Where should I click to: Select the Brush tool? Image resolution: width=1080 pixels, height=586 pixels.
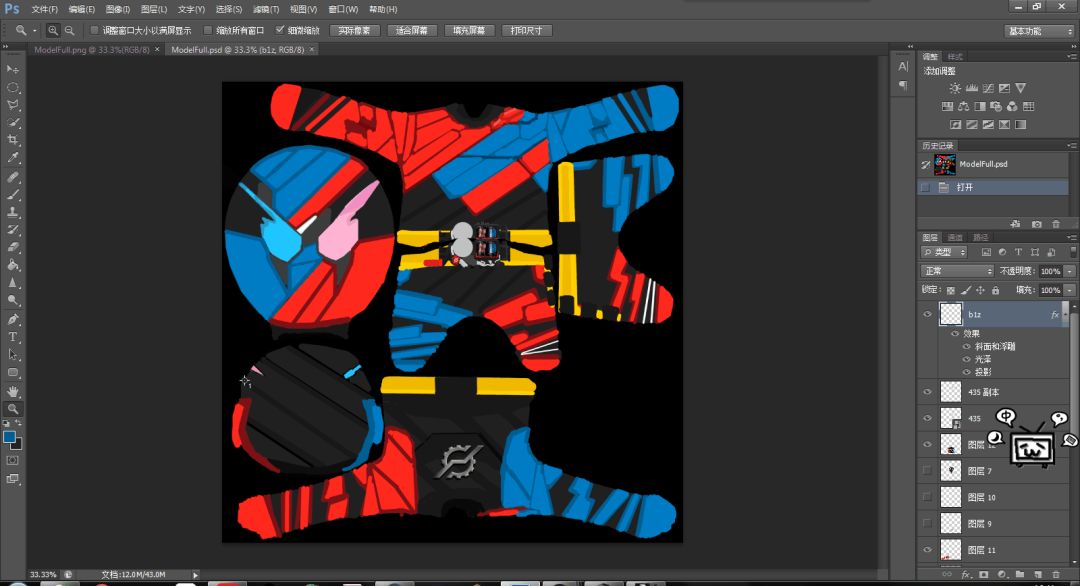(12, 195)
